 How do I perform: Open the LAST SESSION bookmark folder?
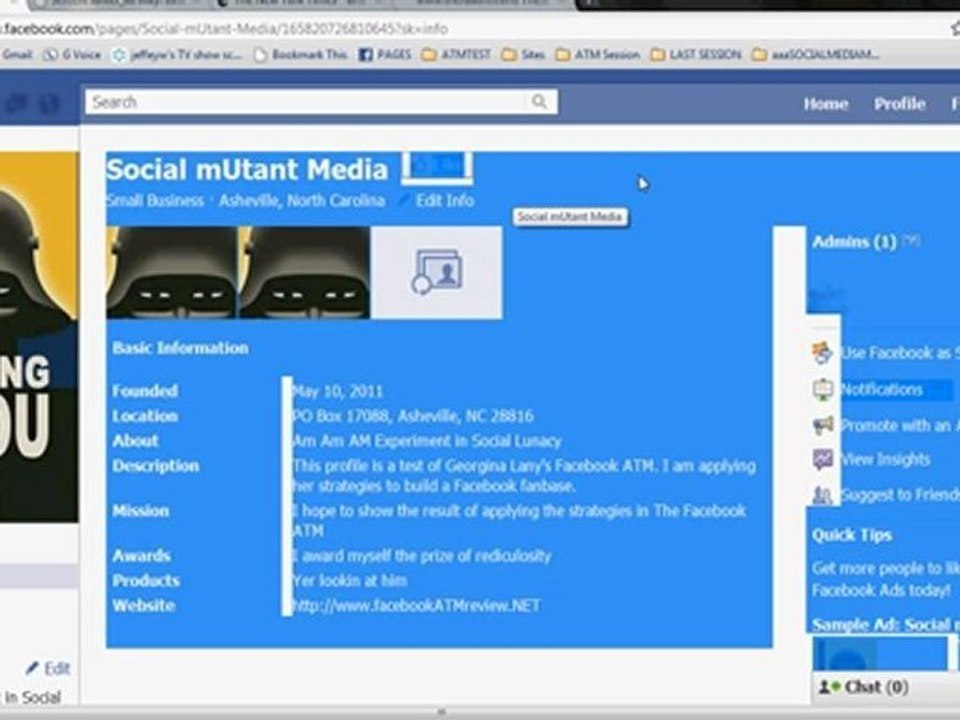tap(696, 54)
